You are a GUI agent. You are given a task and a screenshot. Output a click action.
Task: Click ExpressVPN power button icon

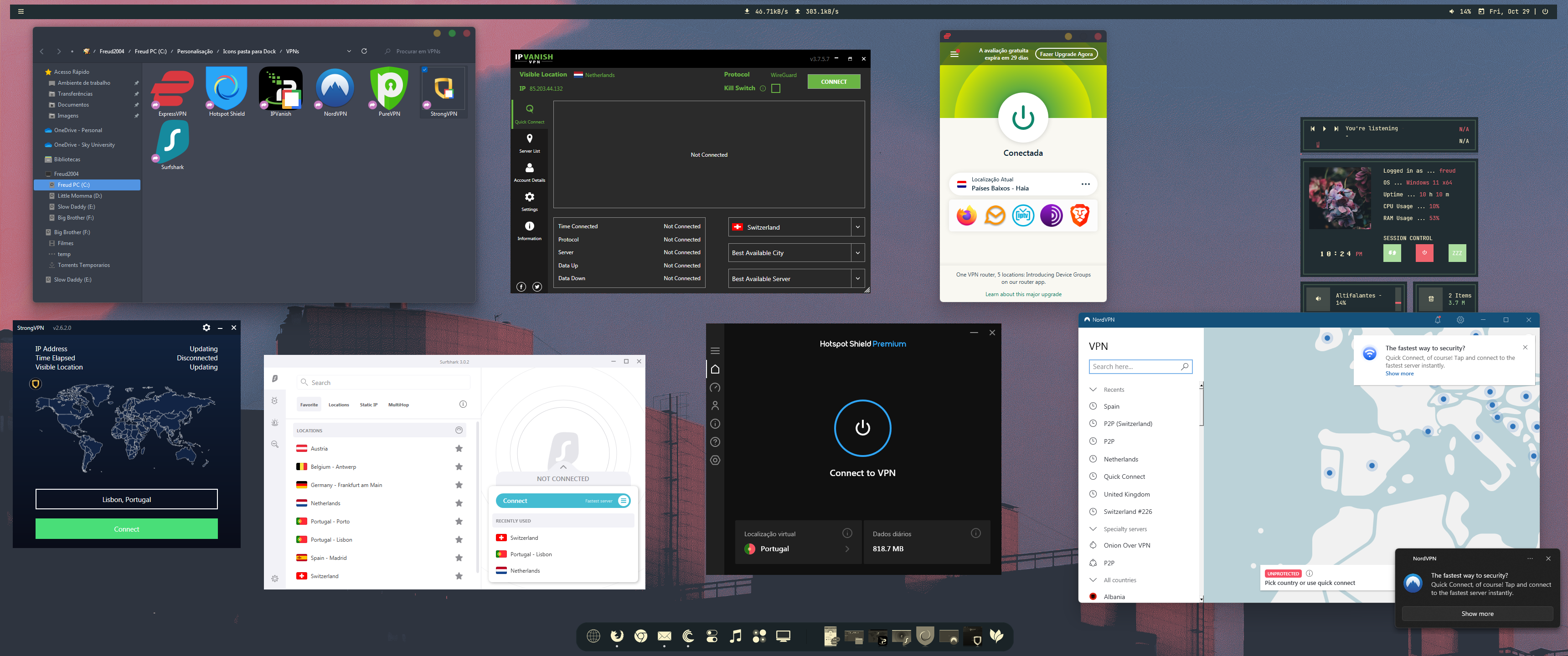[x=1022, y=118]
